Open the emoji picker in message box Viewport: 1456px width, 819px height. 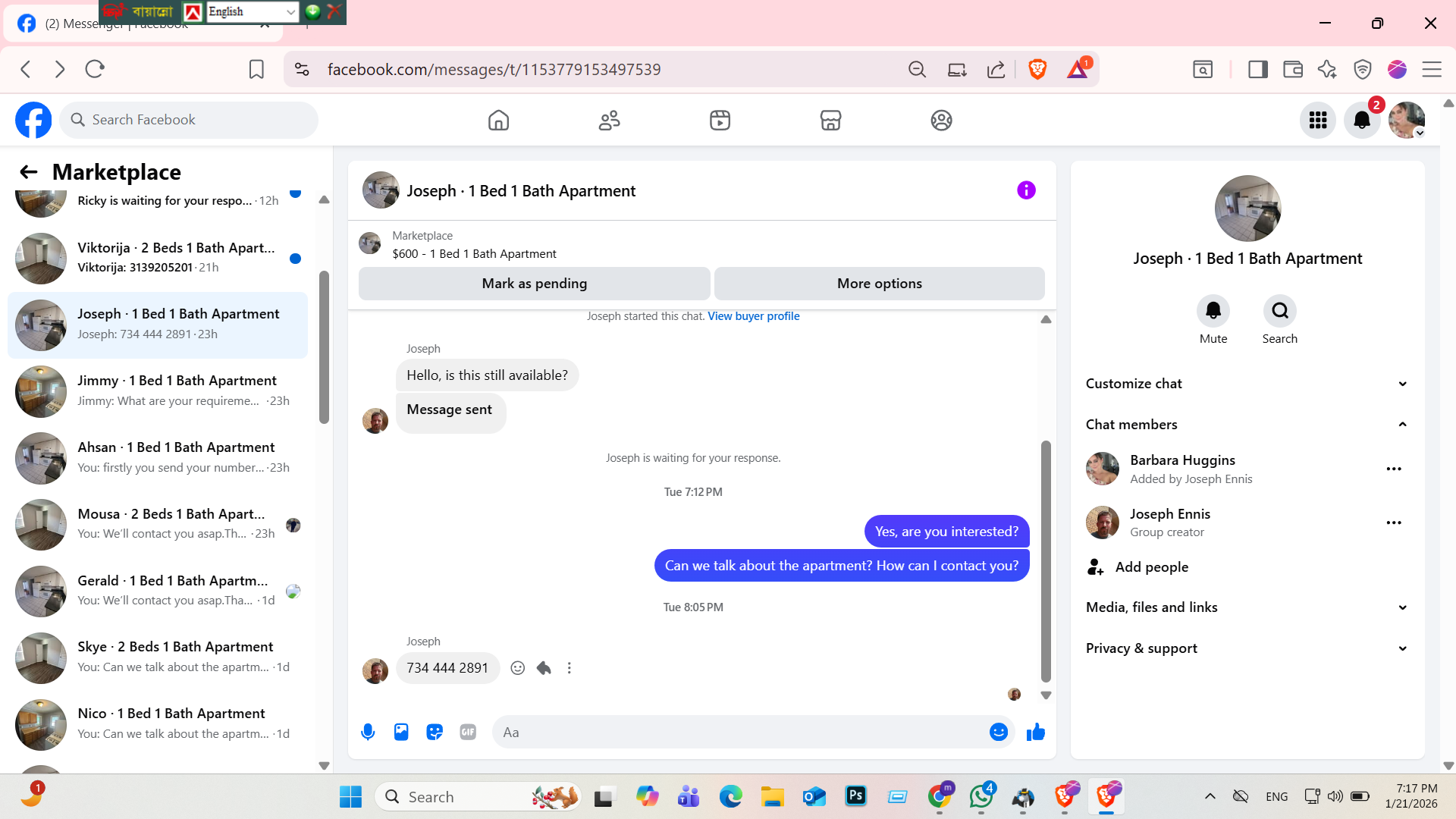[998, 732]
